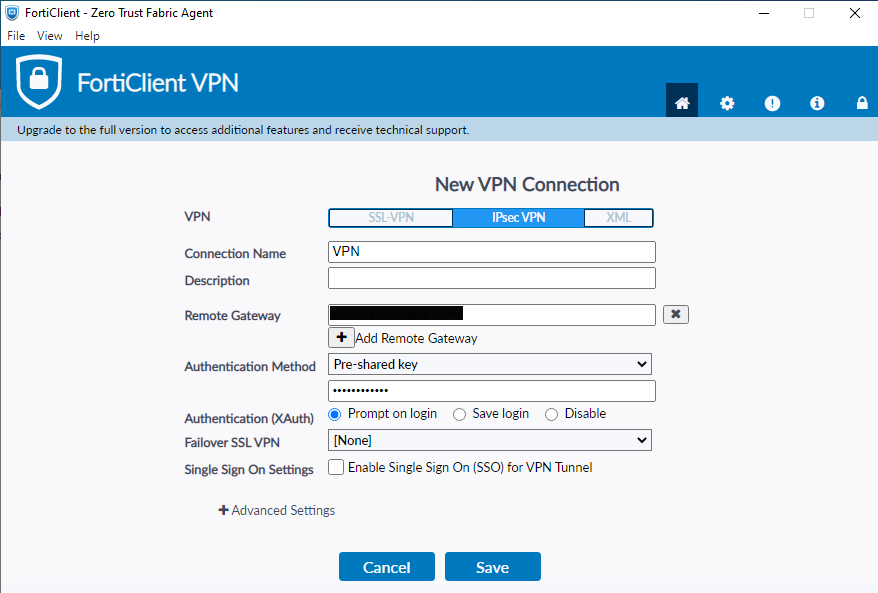Viewport: 878px width, 593px height.
Task: Open the File menu
Action: click(16, 36)
